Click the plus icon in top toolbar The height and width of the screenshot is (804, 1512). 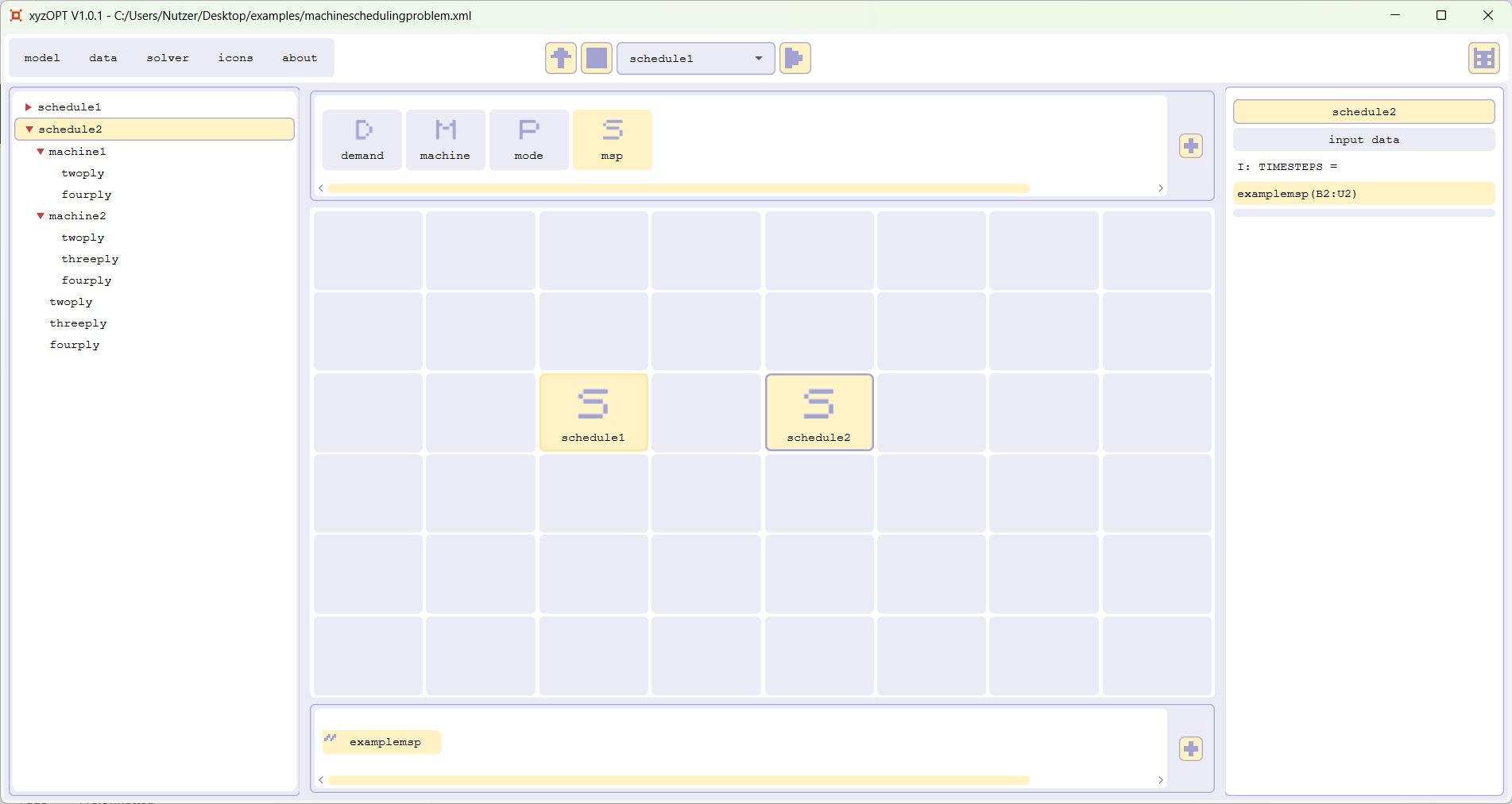pos(560,58)
